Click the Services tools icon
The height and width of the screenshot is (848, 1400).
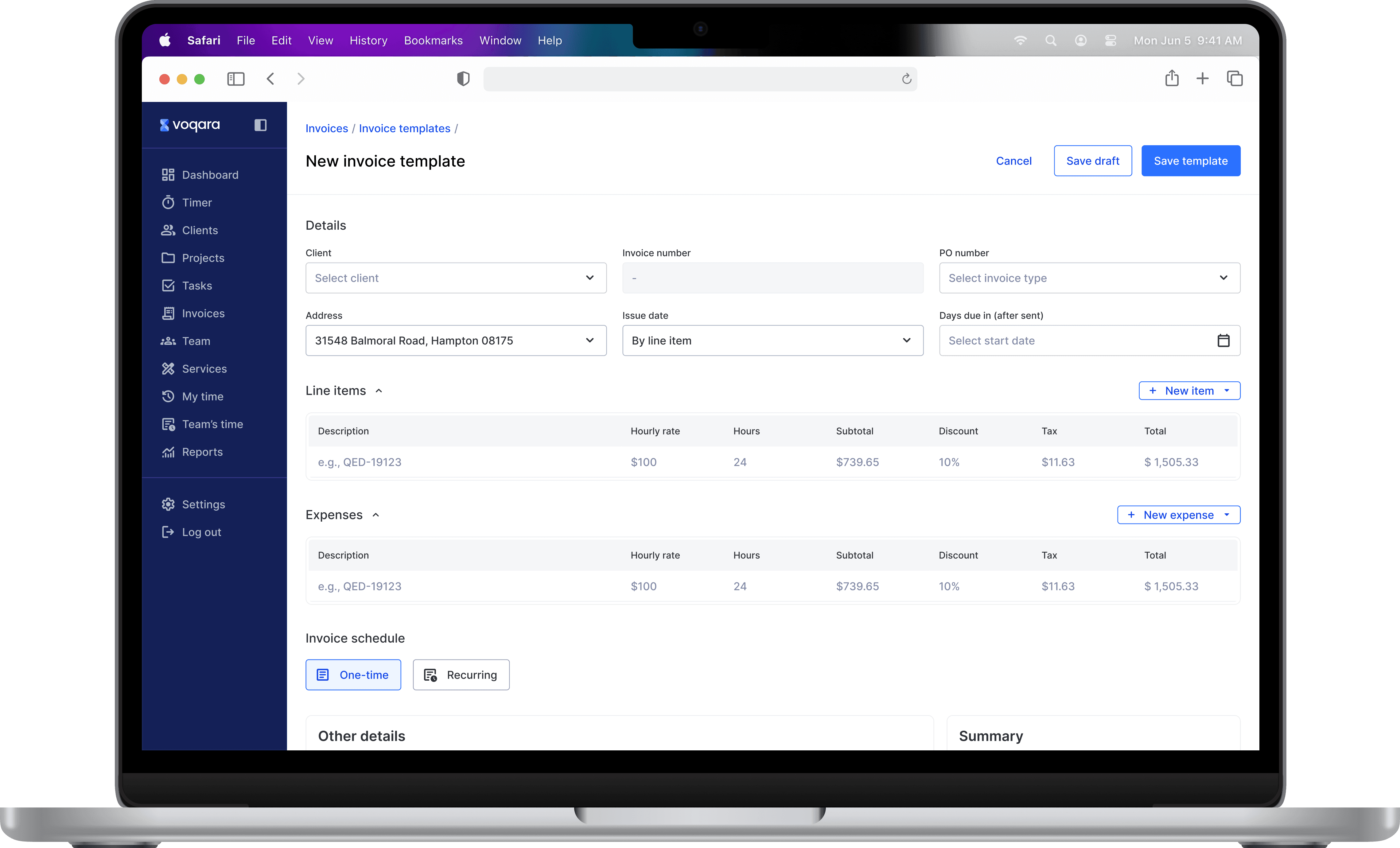(x=168, y=369)
